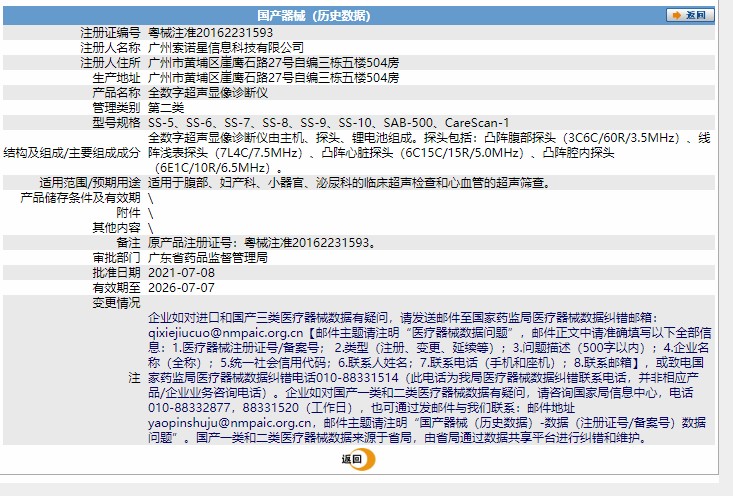Select the 生产地址 address value
This screenshot has height=496, width=733.
pos(273,78)
